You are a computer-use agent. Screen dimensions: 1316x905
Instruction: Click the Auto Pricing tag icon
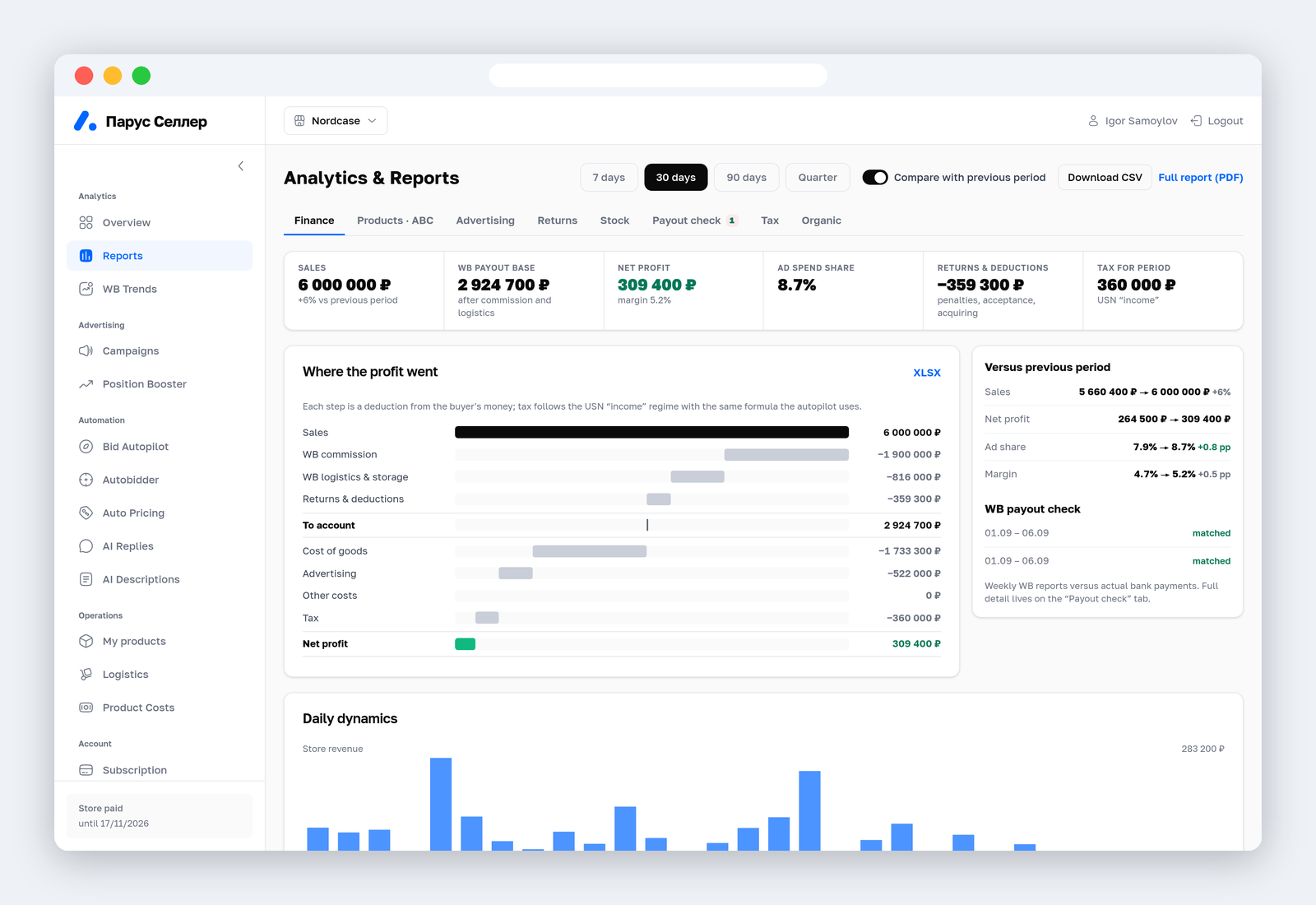pos(86,513)
